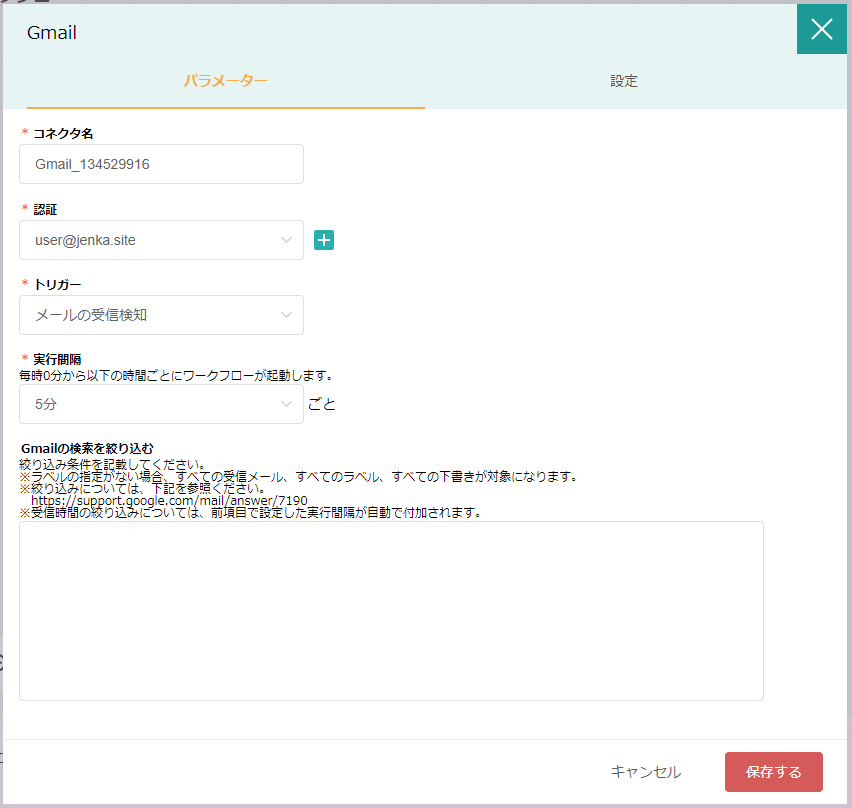Edit the コネクタ名 field Gmail_134529916

click(x=161, y=164)
